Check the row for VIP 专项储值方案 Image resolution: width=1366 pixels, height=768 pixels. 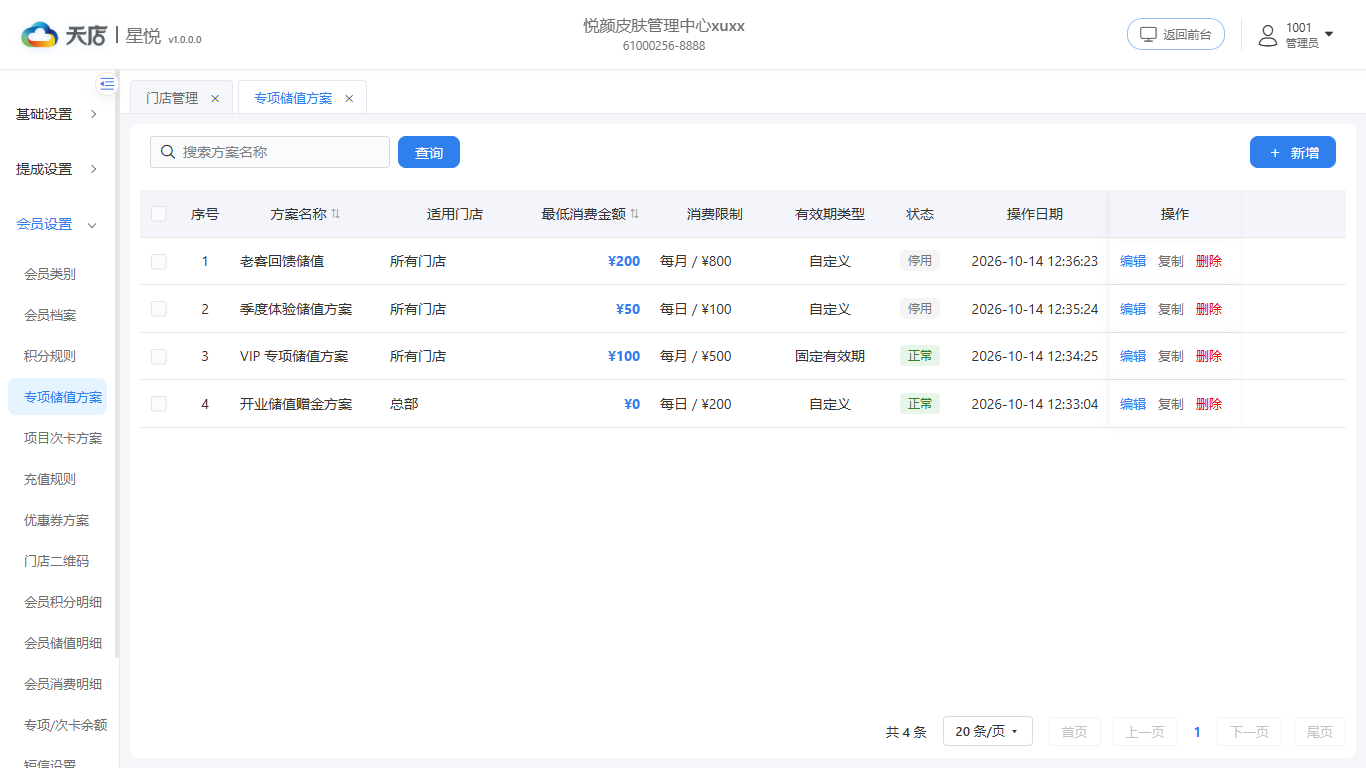pyautogui.click(x=159, y=356)
